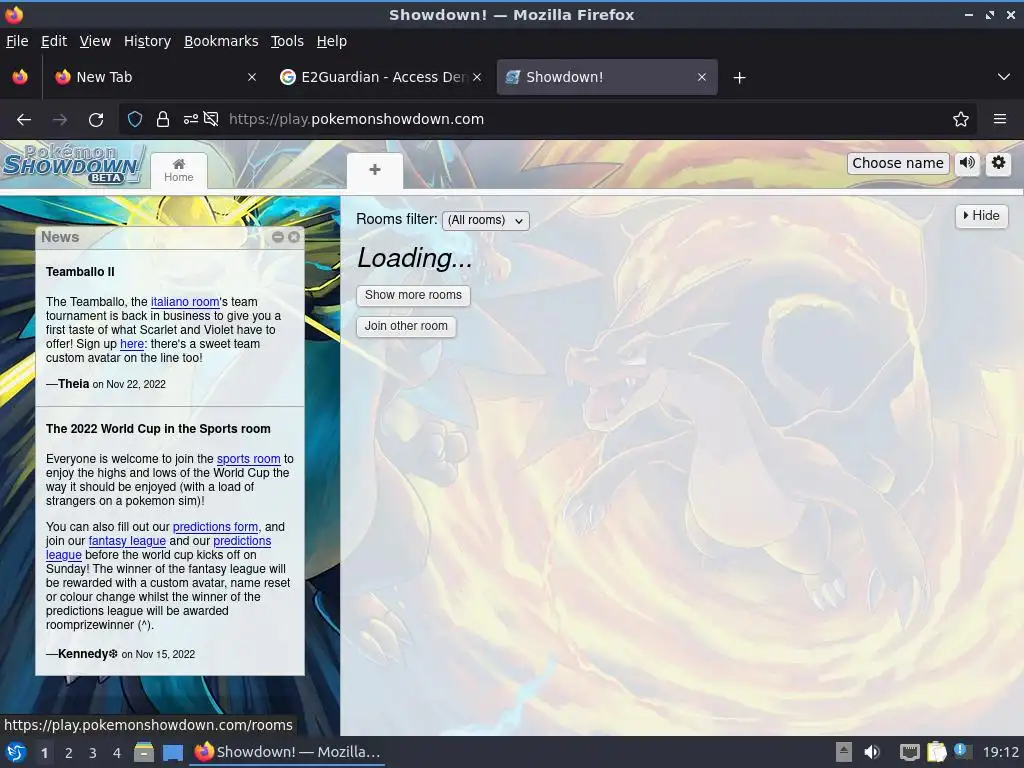Follow the 'here' sign up link

(x=132, y=344)
